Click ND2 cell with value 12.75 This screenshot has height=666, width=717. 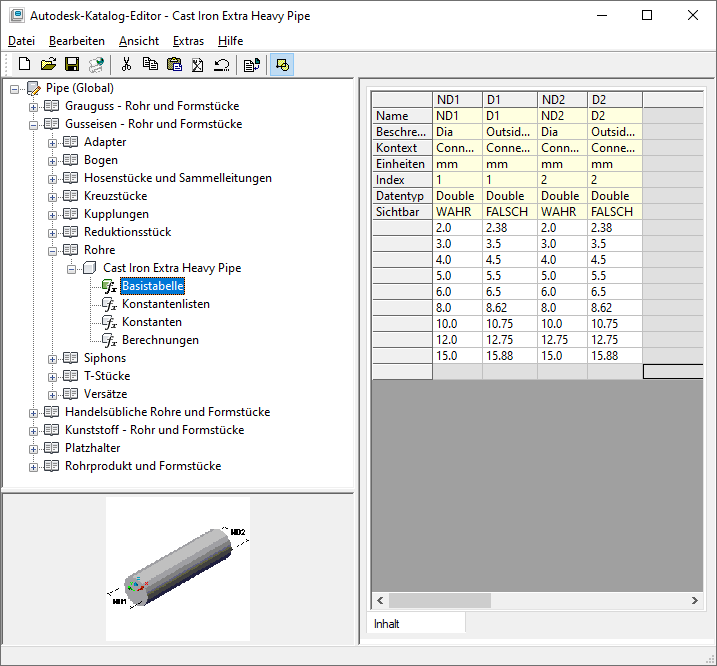point(562,340)
